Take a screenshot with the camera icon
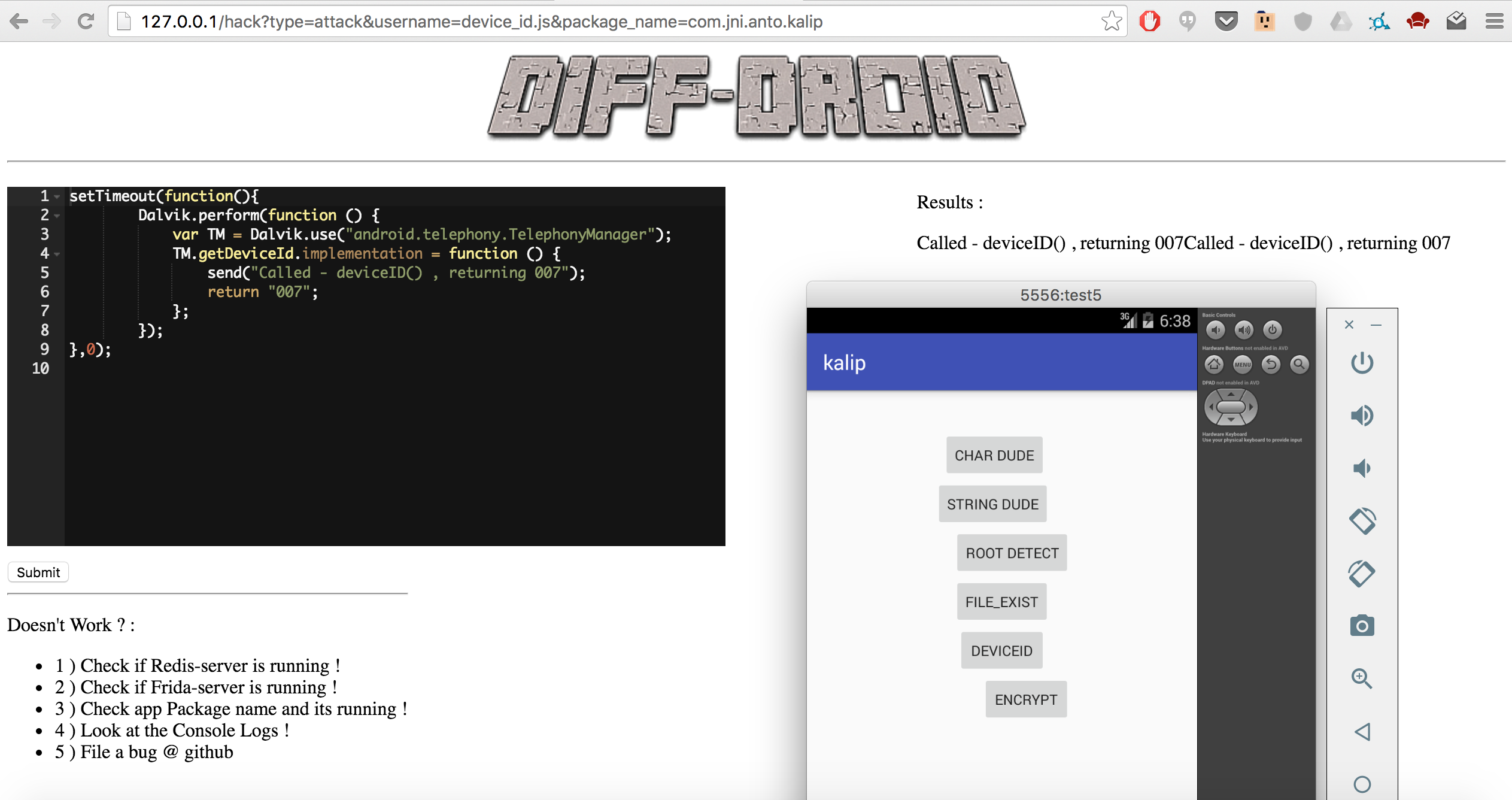The height and width of the screenshot is (800, 1512). click(1362, 626)
